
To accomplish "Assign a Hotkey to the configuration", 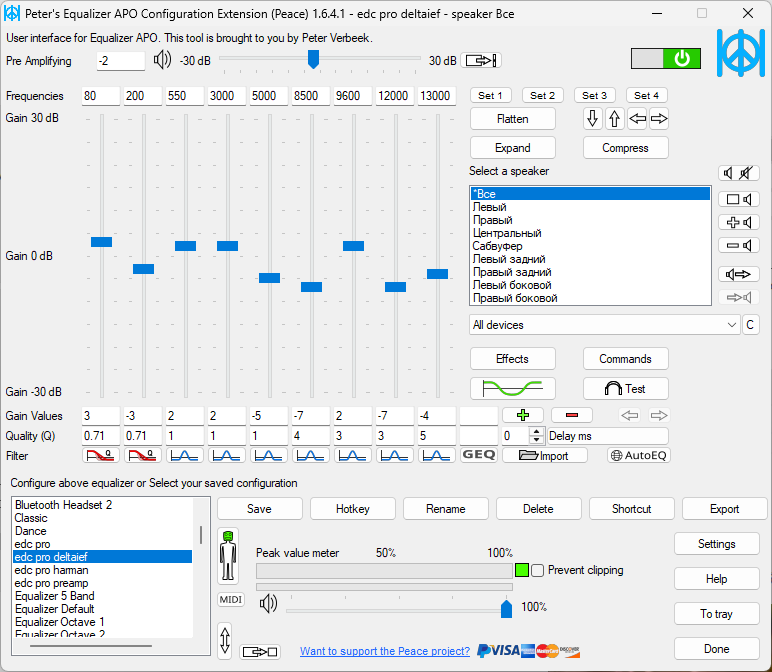I will [353, 509].
